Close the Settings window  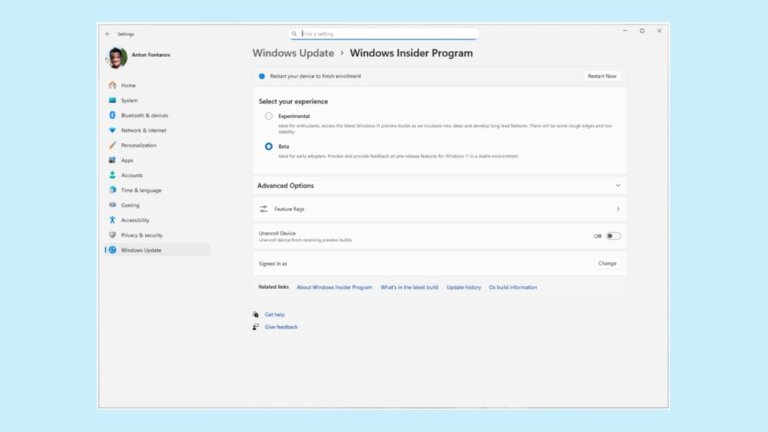tap(659, 31)
